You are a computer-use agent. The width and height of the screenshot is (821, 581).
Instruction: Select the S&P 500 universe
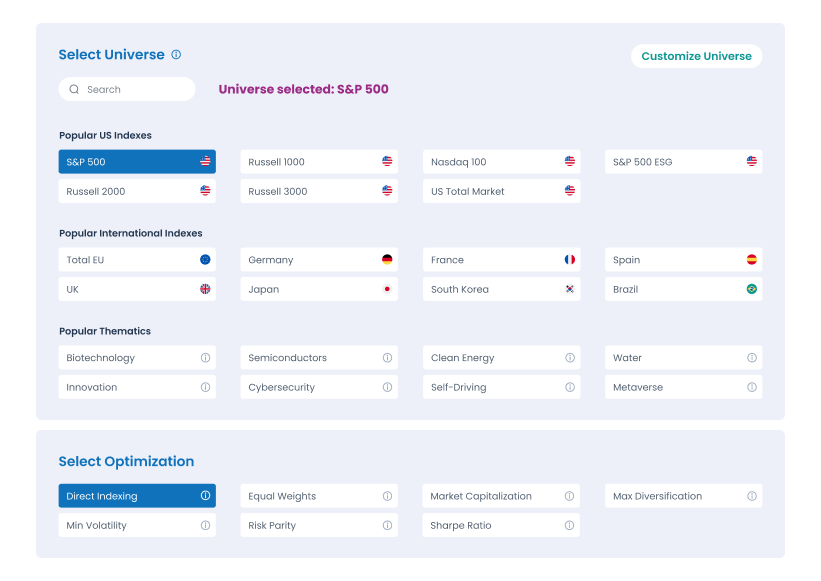click(x=137, y=162)
